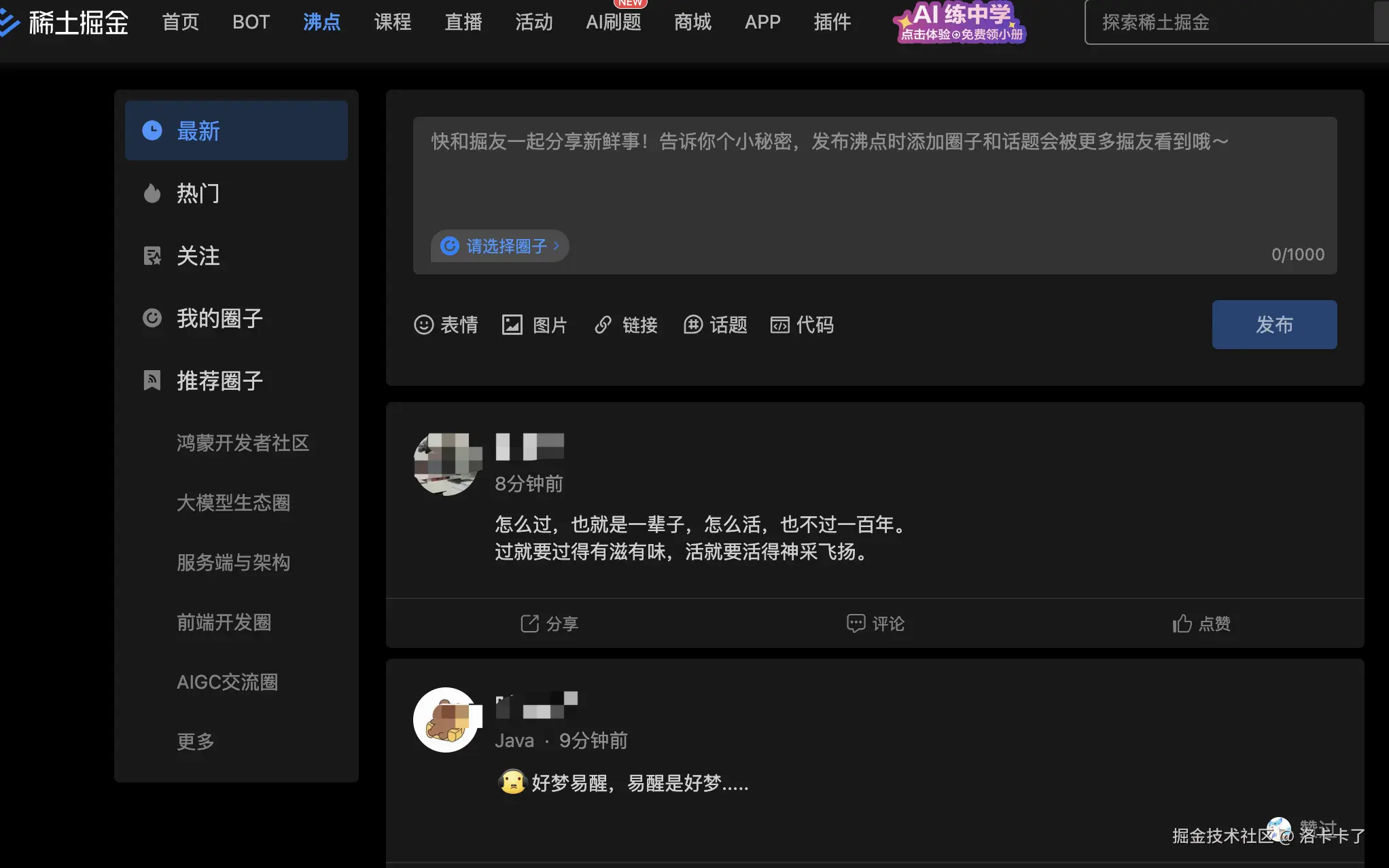Click the 快和掘友一起分享新鲜事 text area
Screen dimensions: 1389x868
pos(875,196)
